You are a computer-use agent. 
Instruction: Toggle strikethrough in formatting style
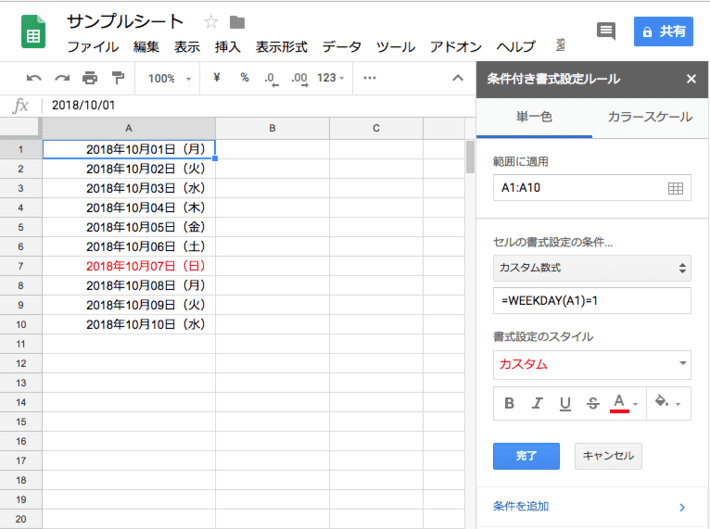593,404
